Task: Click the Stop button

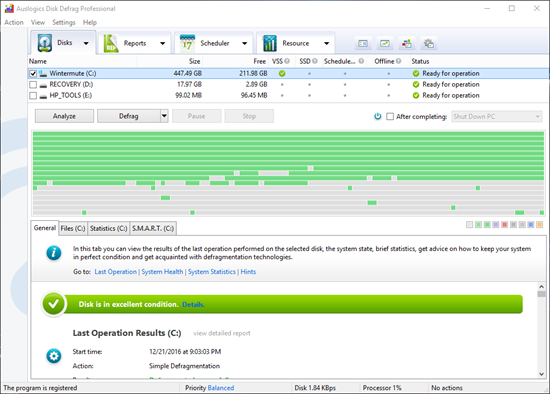Action: point(249,116)
